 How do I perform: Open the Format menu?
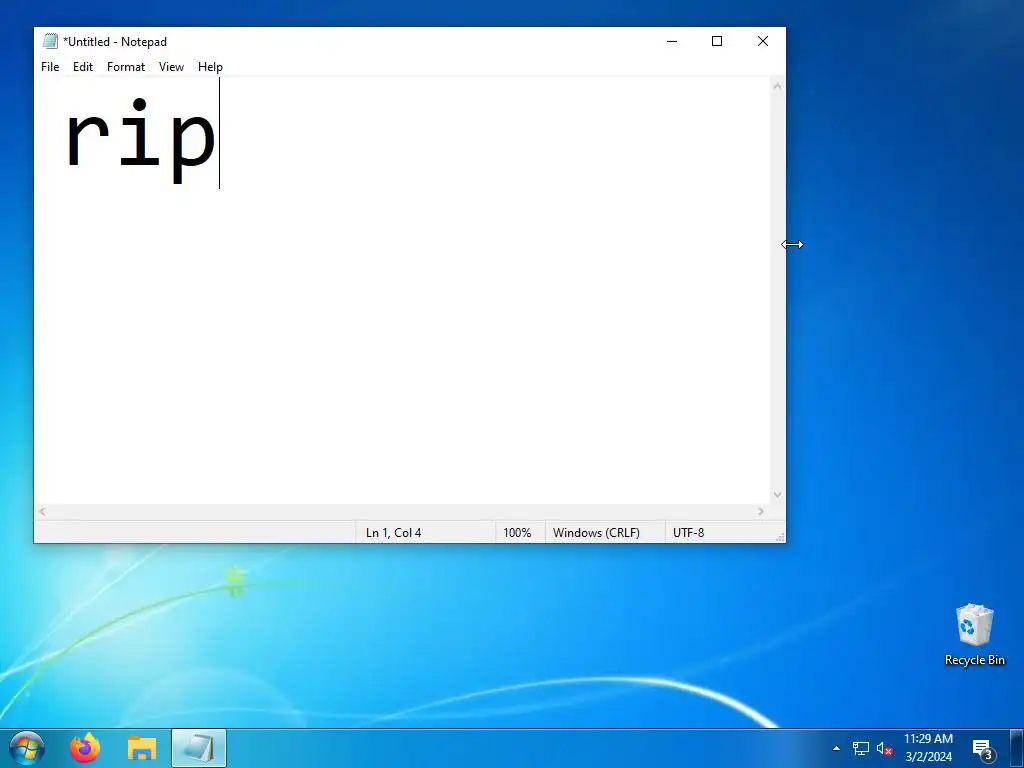(x=126, y=67)
